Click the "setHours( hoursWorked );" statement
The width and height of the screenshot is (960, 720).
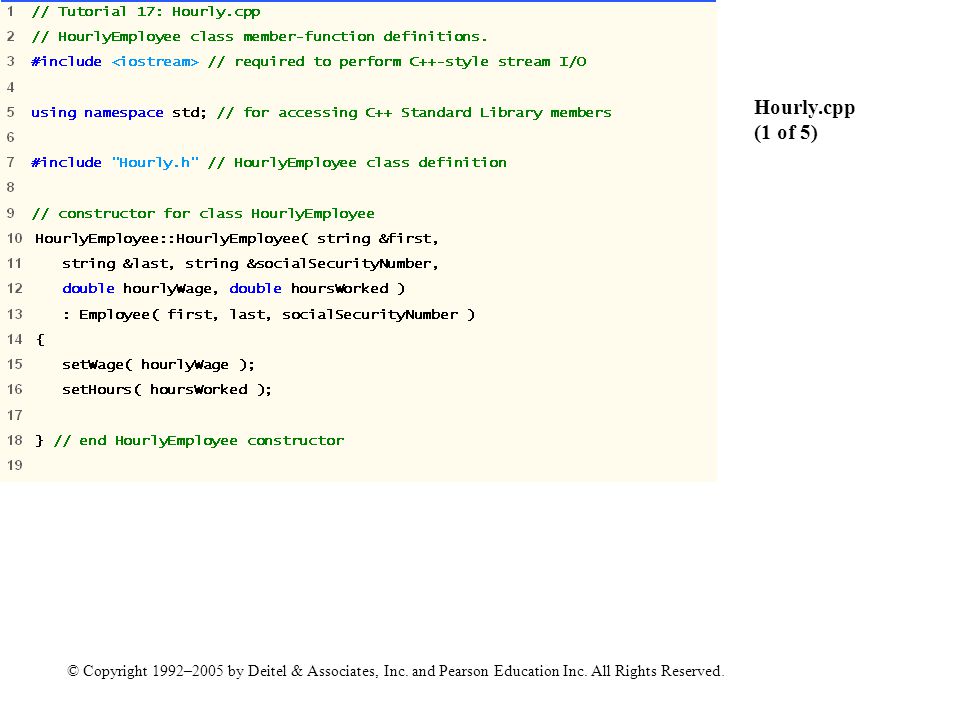coord(167,390)
